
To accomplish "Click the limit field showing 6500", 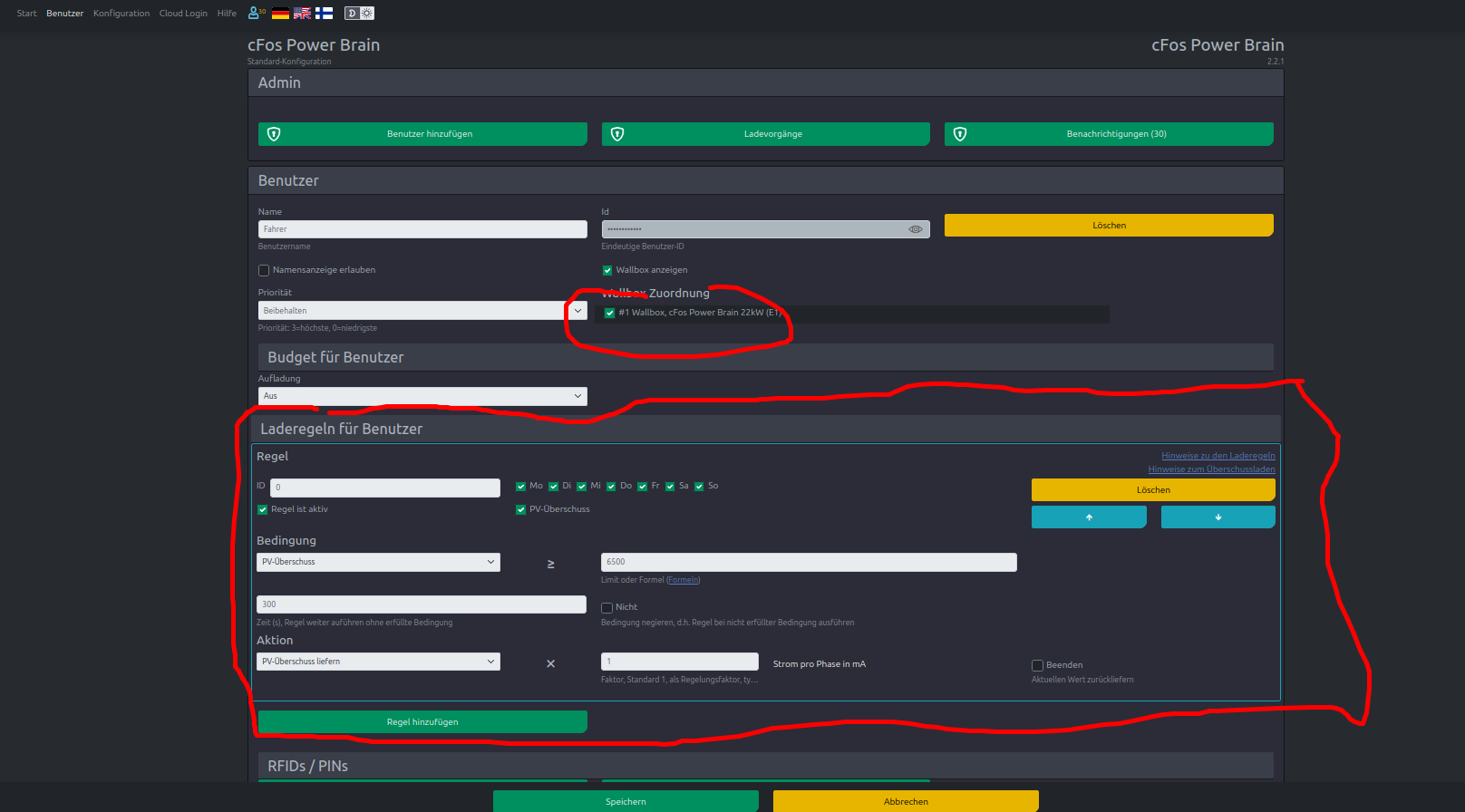I will point(809,562).
